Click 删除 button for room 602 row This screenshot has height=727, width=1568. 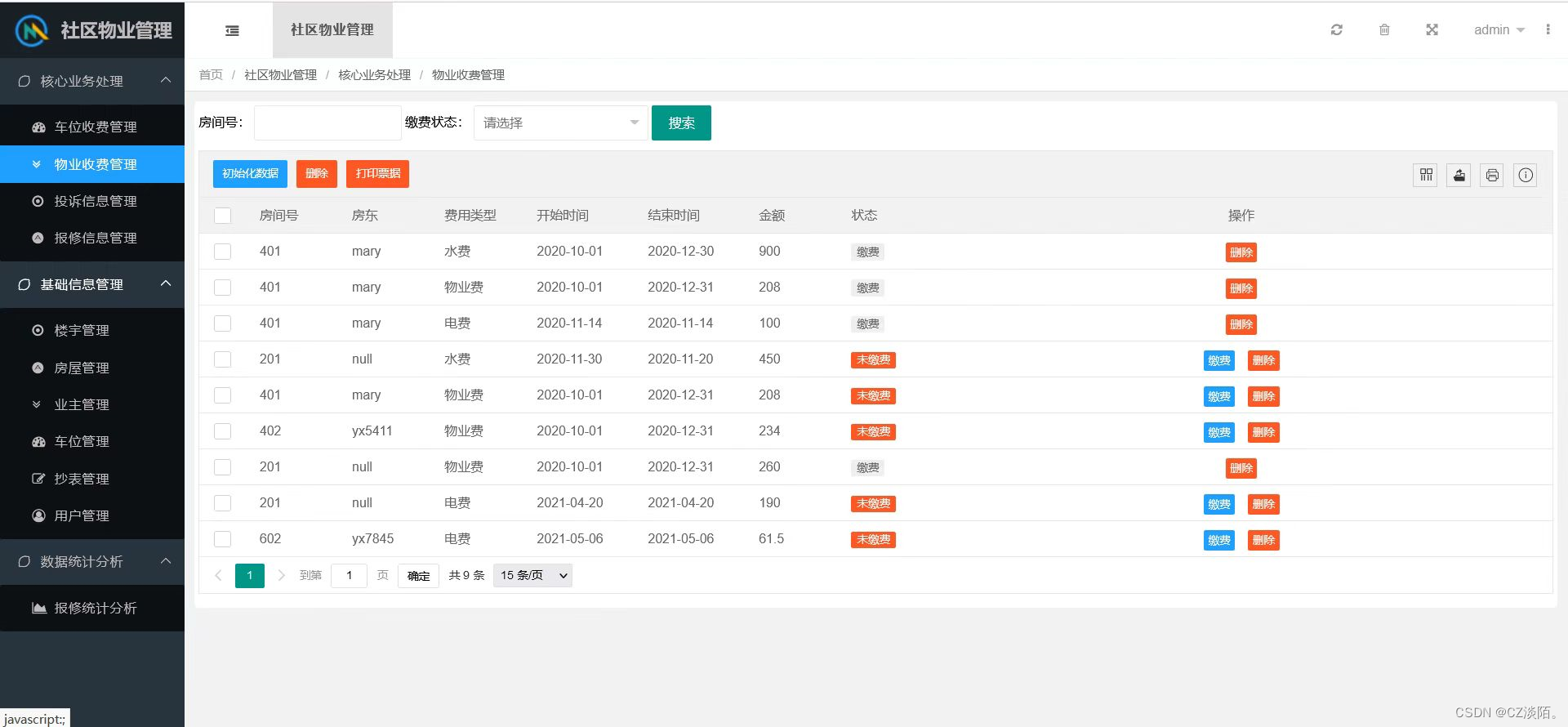coord(1263,540)
